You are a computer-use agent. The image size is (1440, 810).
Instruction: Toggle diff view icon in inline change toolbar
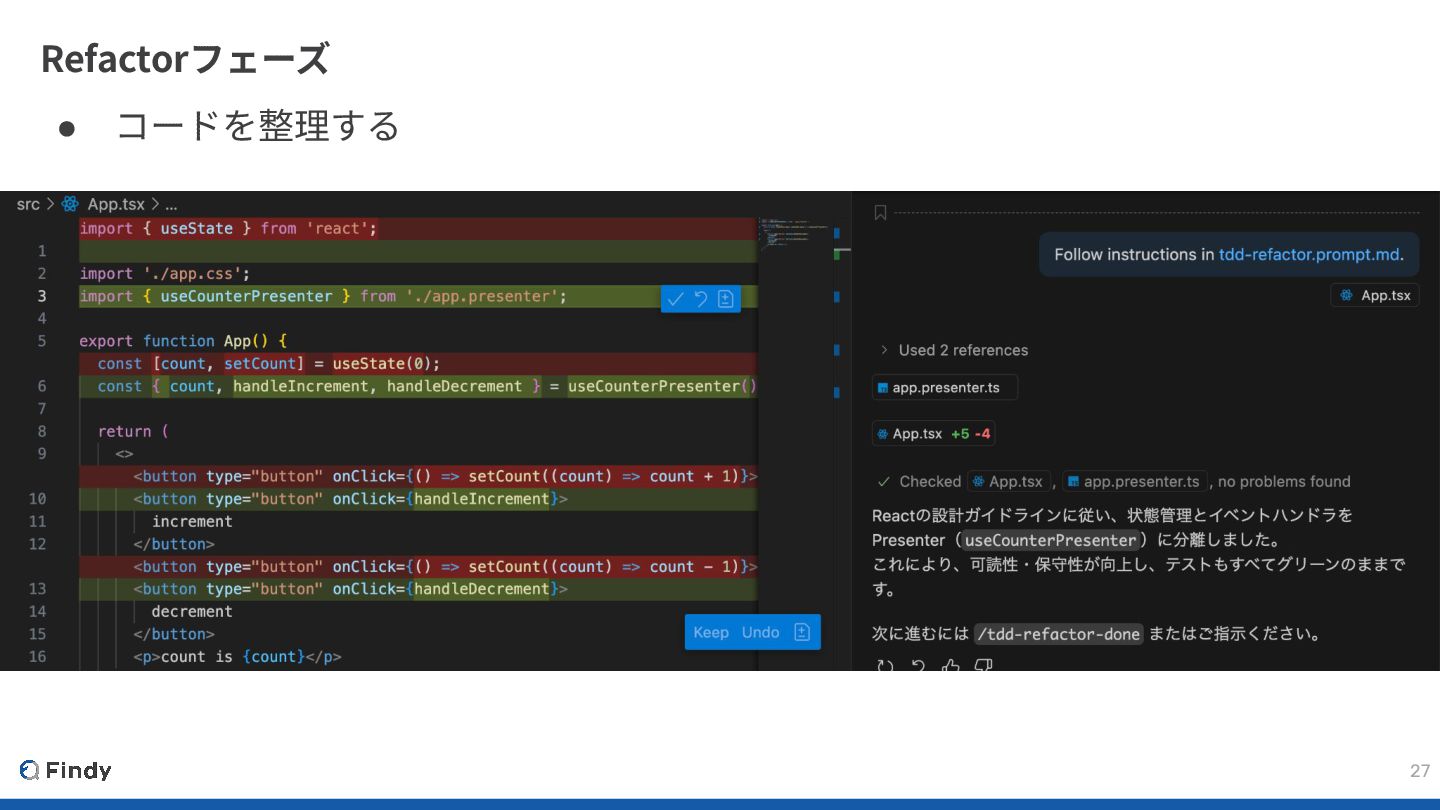click(x=726, y=298)
